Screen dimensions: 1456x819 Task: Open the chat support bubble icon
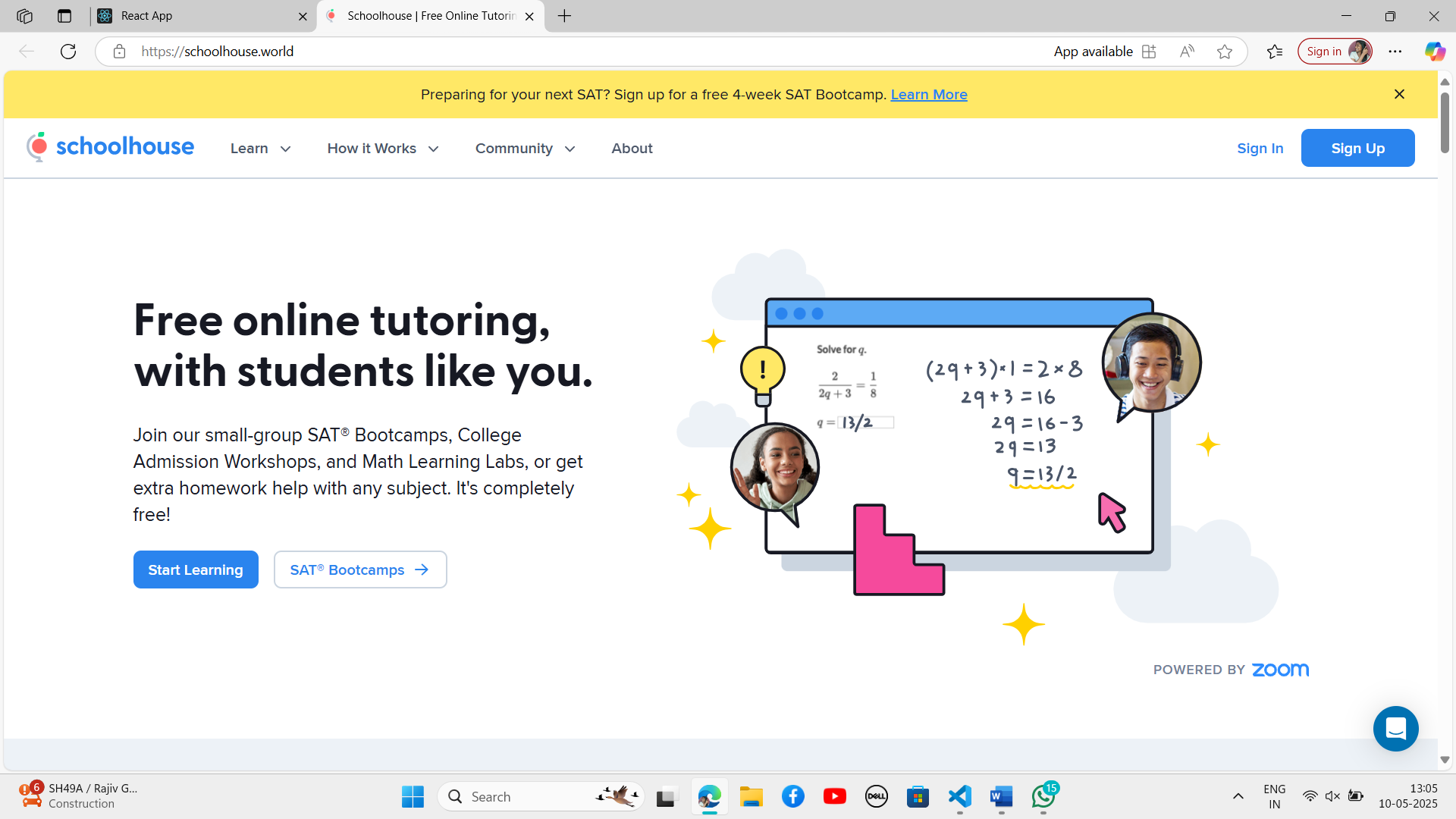pos(1395,729)
